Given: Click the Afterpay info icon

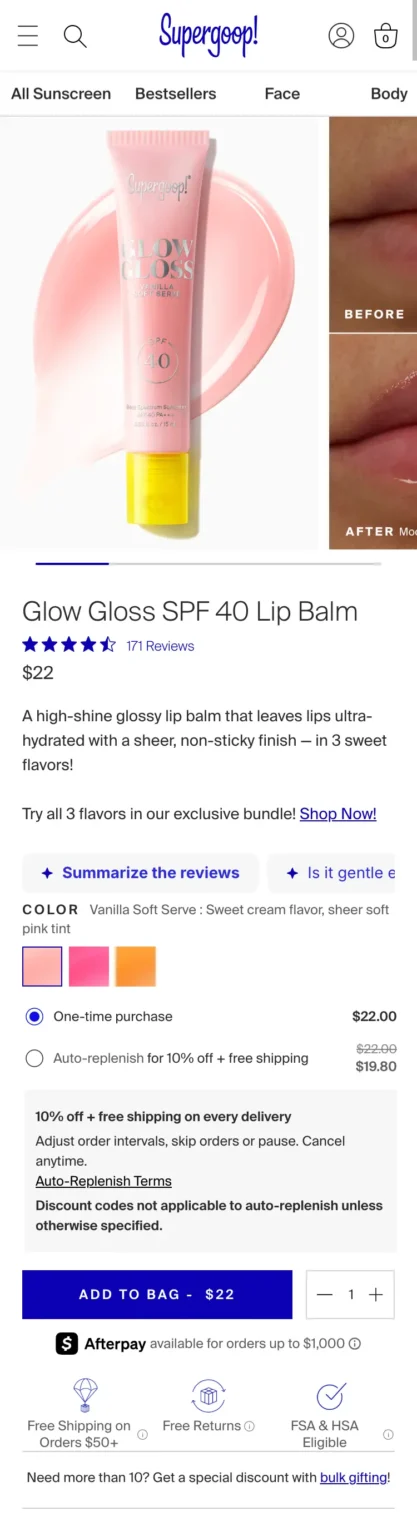Looking at the screenshot, I should pos(355,1344).
